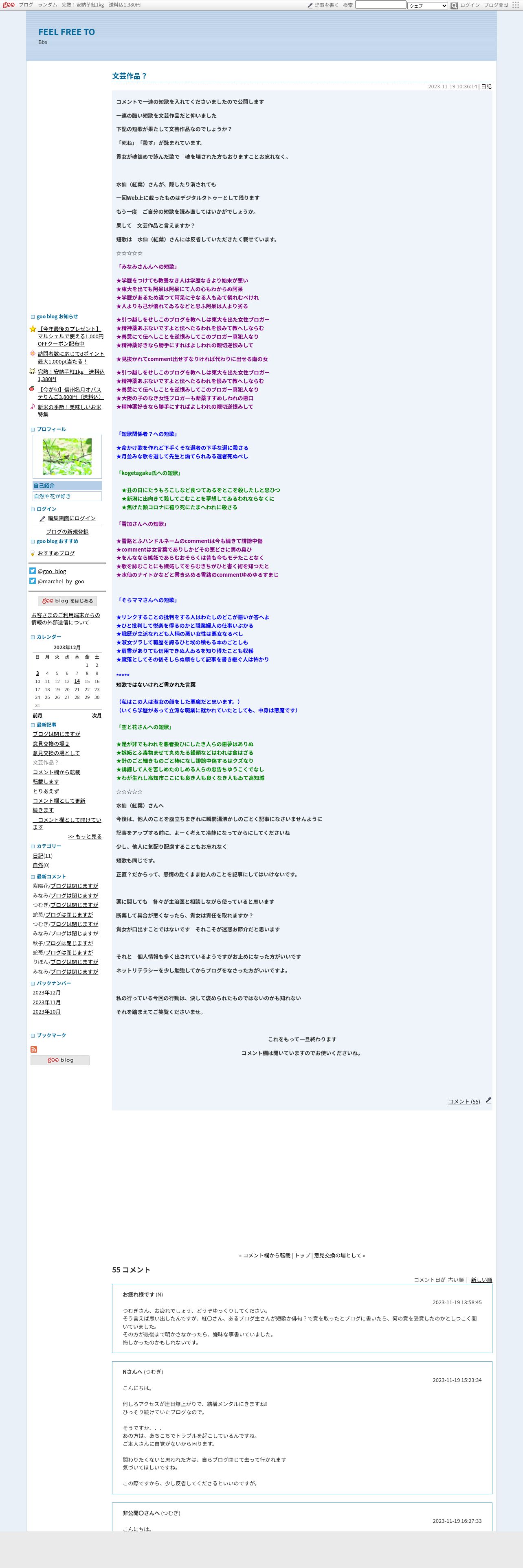This screenshot has width=523, height=1568.
Task: Click the apple icon beside 信州名月オバステりんご
Action: pos(33,389)
